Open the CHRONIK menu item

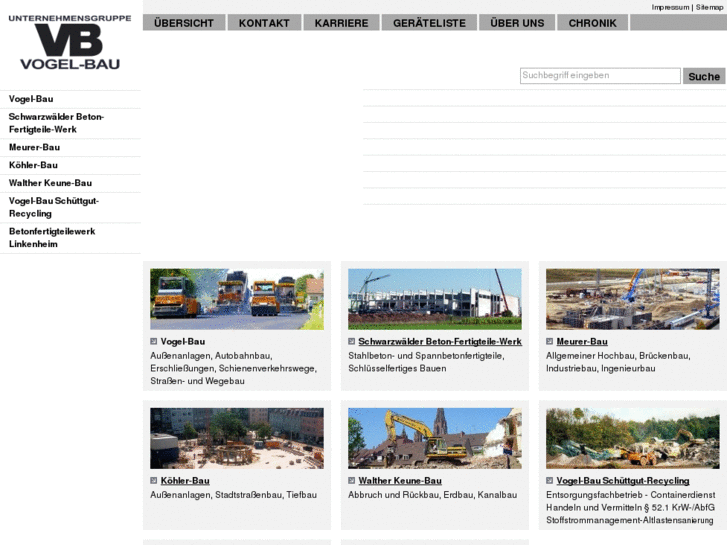click(593, 23)
